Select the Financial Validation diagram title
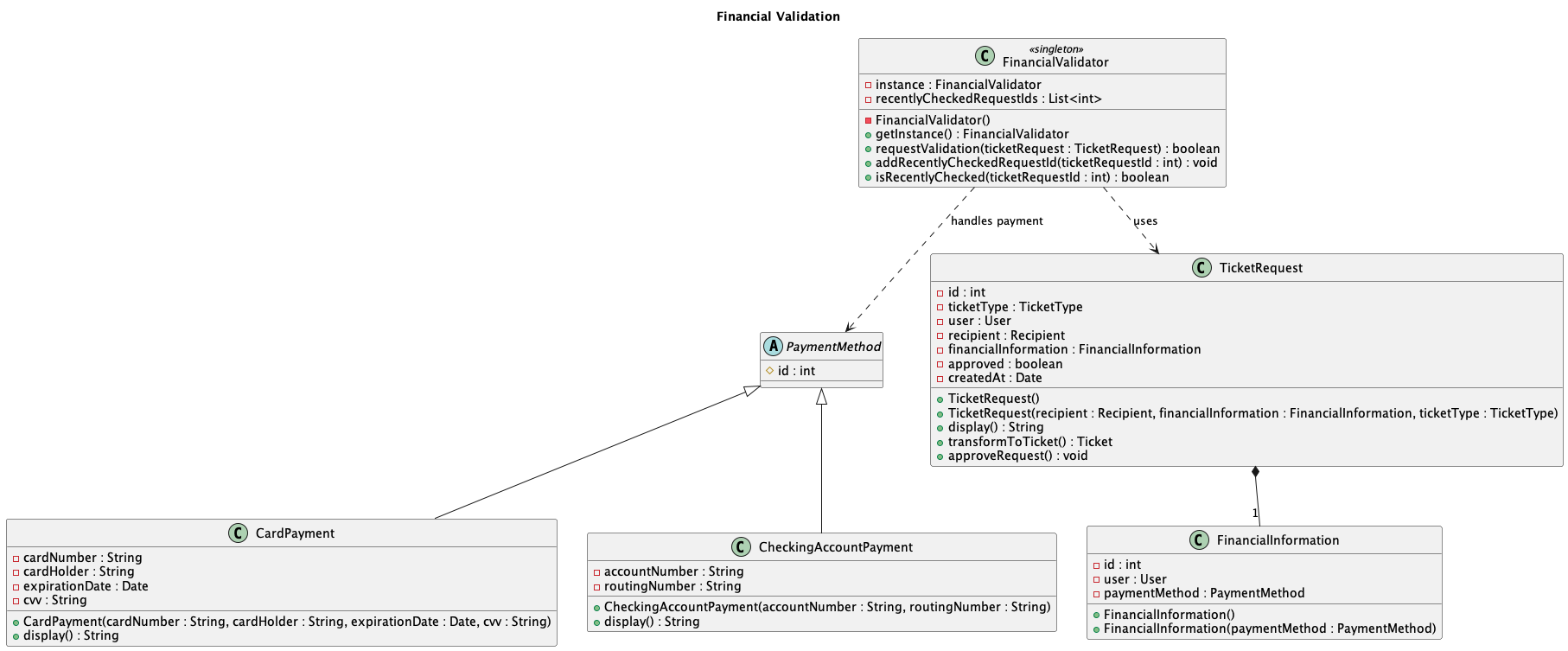 (778, 16)
